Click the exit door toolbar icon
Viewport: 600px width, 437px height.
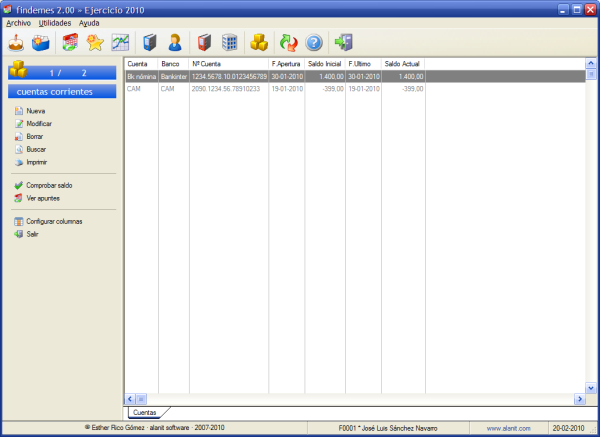(344, 42)
